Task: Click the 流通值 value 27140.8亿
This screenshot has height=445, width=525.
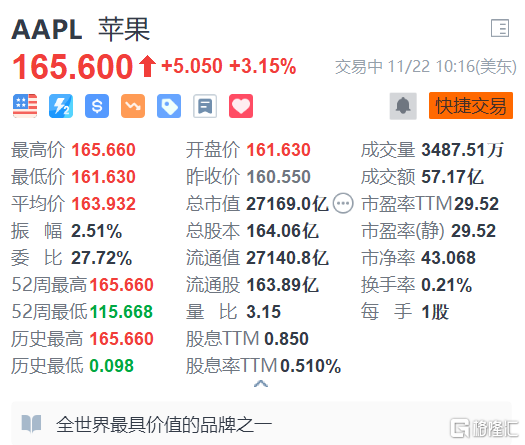Action: [287, 258]
